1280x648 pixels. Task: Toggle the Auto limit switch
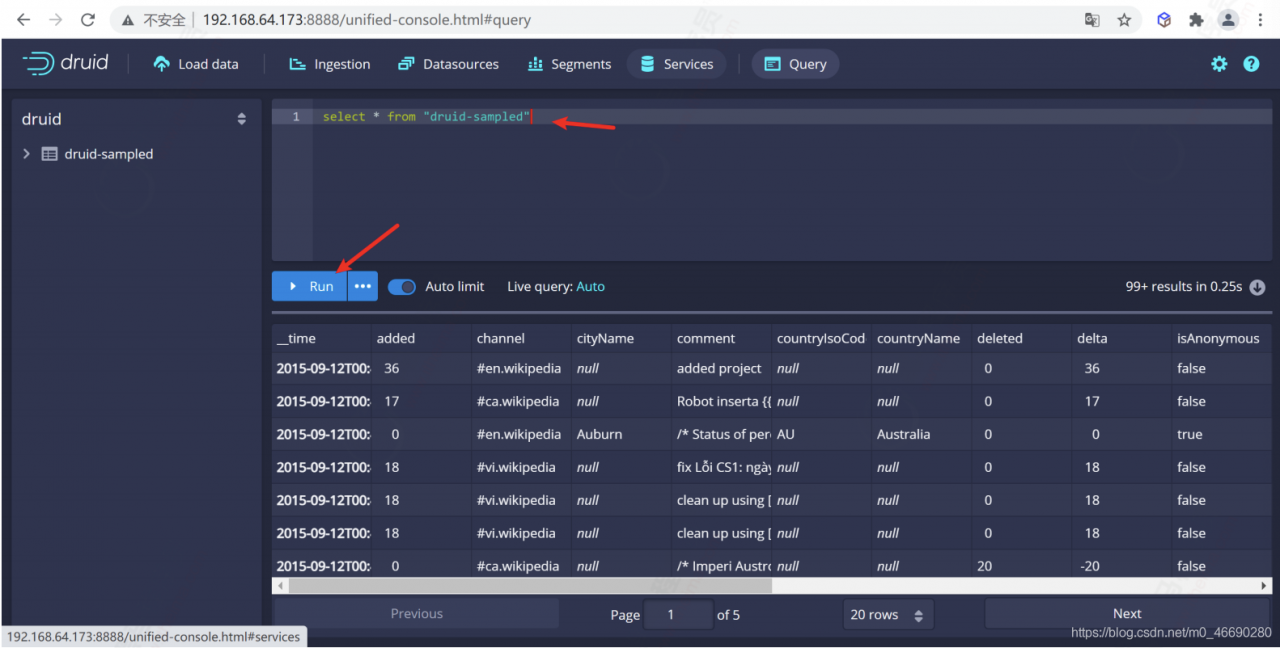coord(402,287)
